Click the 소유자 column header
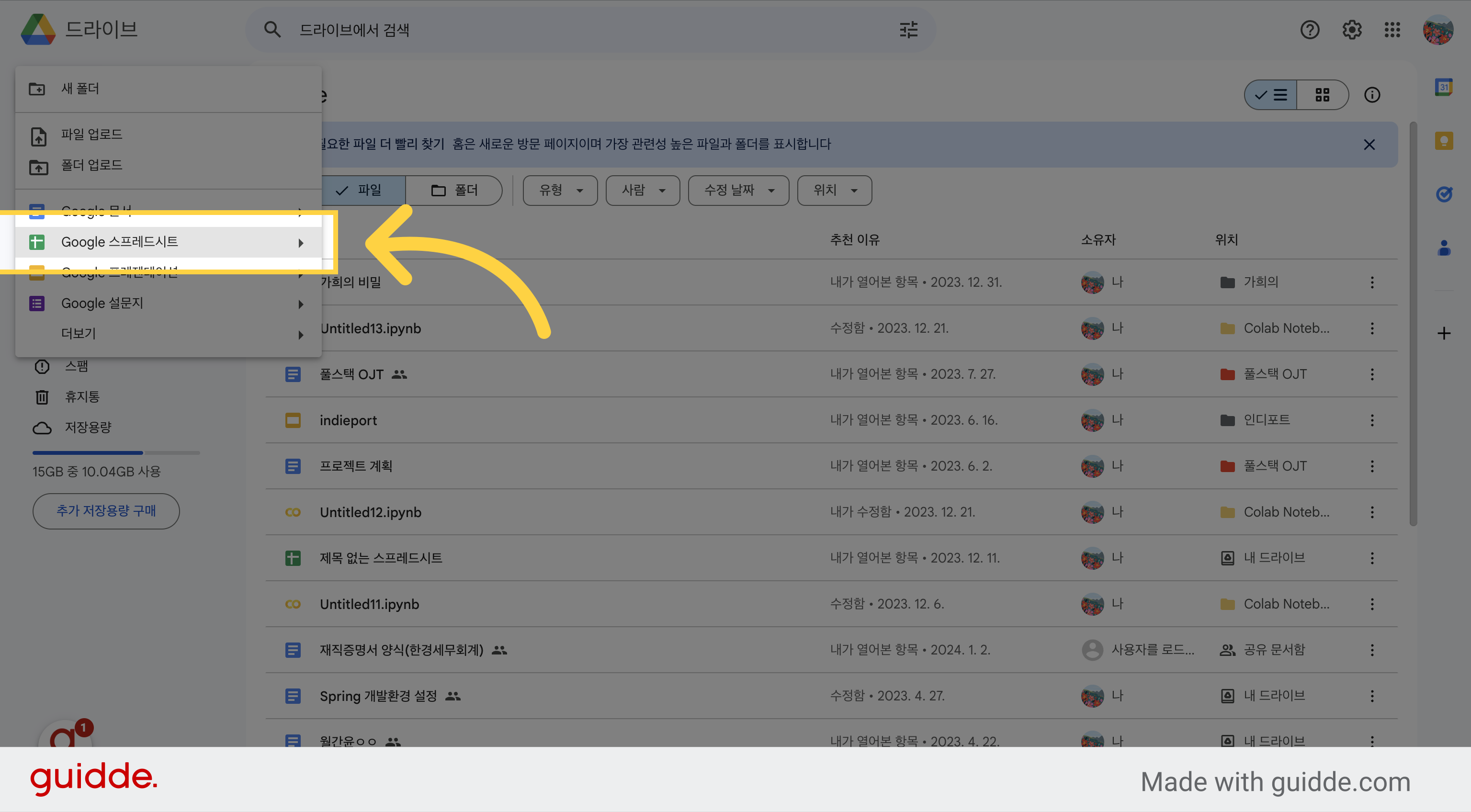 pos(1098,240)
